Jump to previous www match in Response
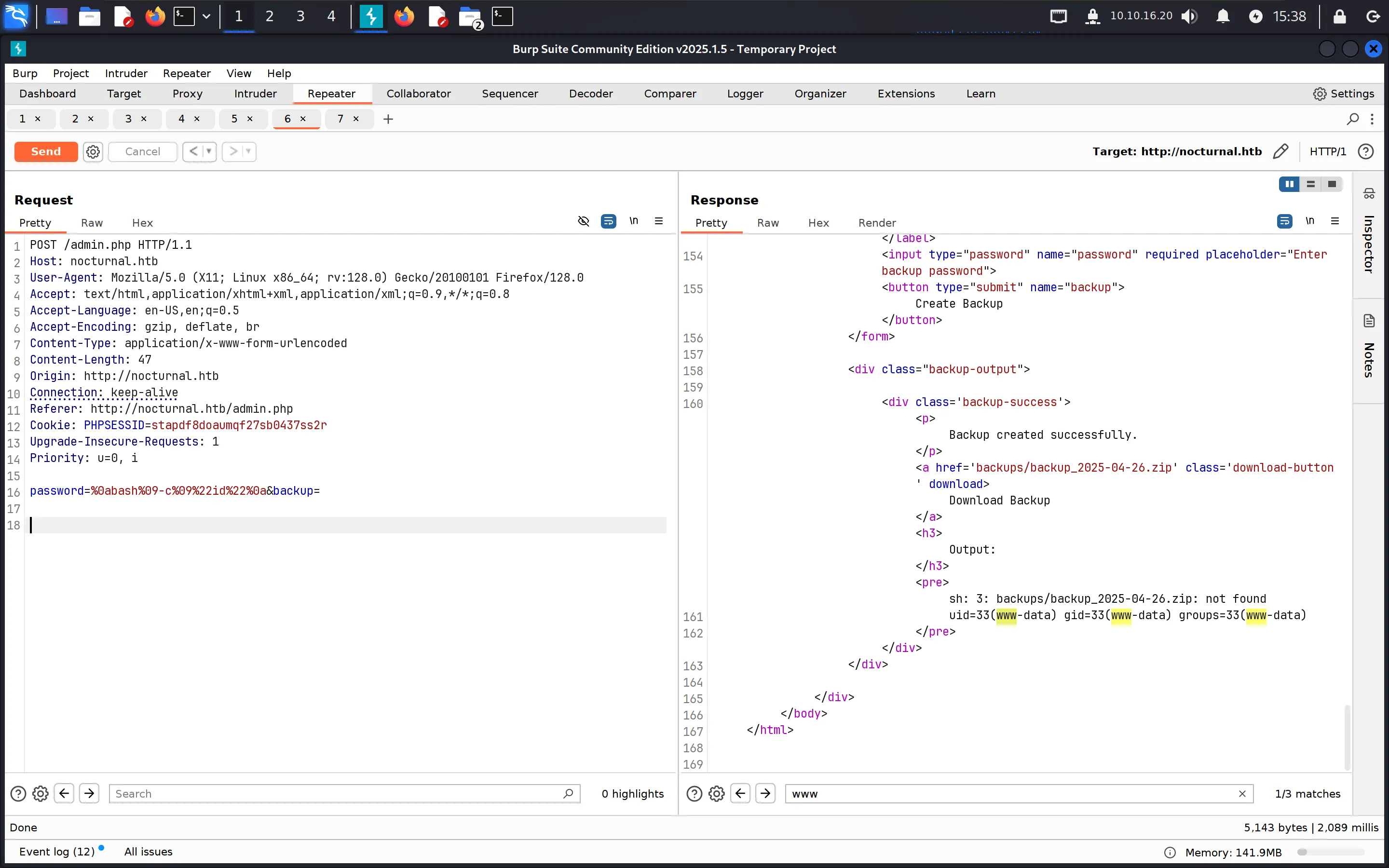Screen dimensions: 1389x868 [x=740, y=793]
